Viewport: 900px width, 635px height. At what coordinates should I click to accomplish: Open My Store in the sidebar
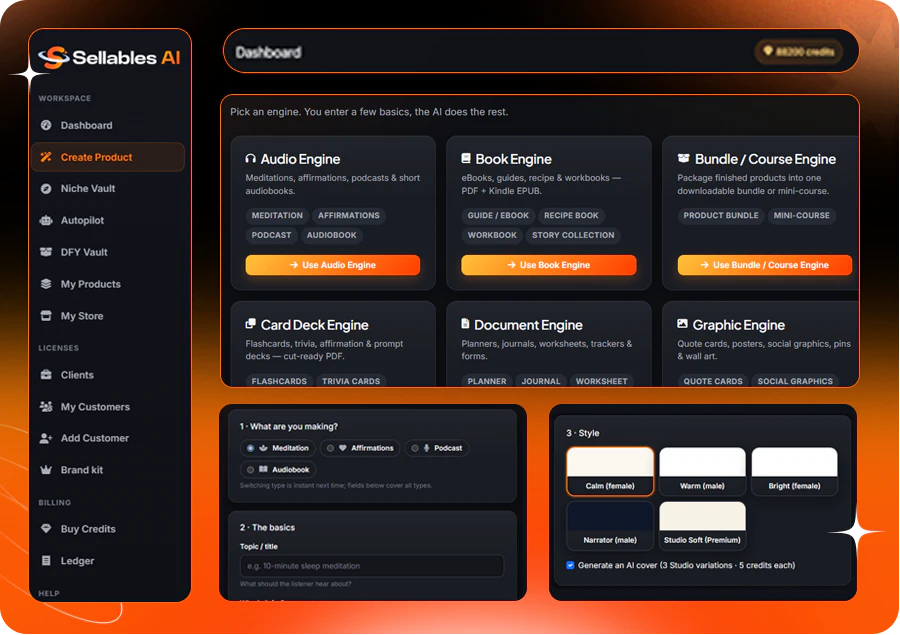108,316
